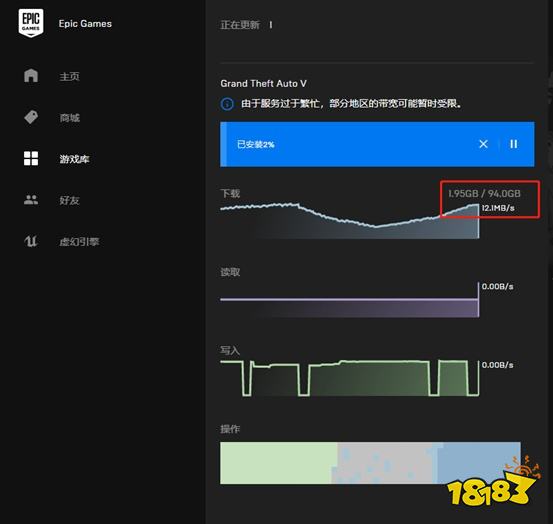Image resolution: width=553 pixels, height=524 pixels.
Task: Click the 写入 label
Action: (230, 350)
